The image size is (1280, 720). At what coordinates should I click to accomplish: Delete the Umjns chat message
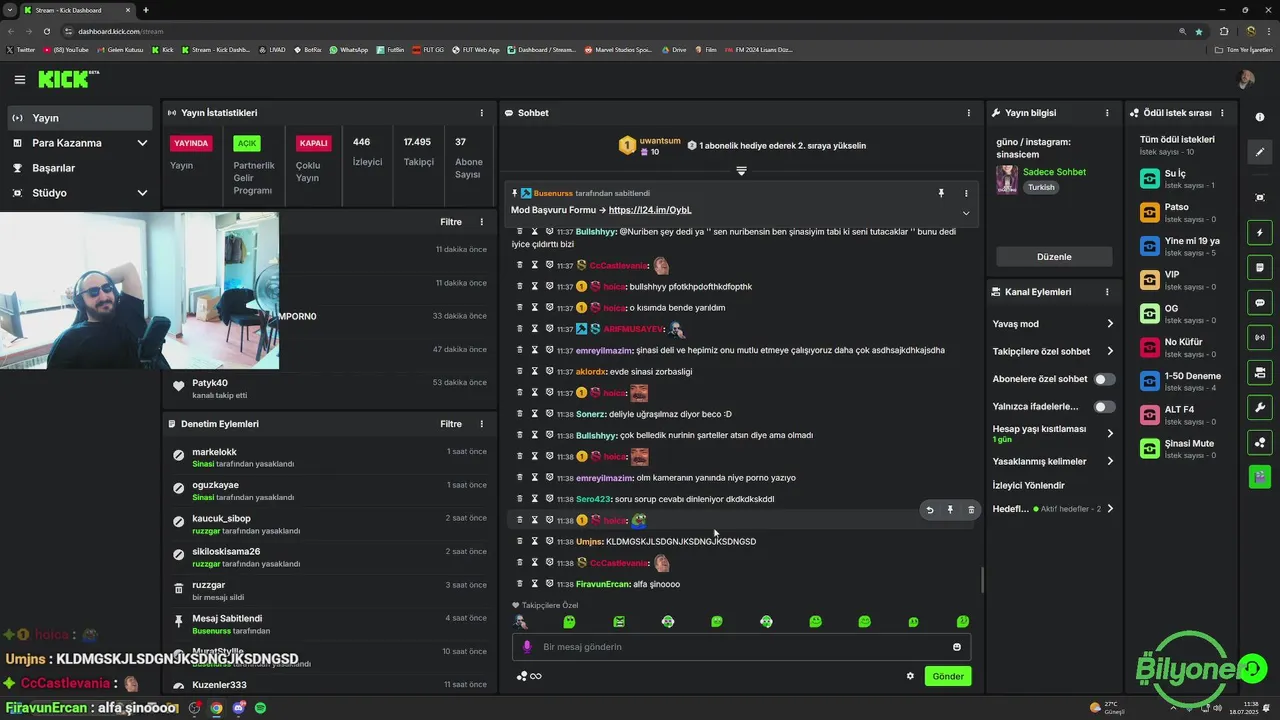(x=520, y=541)
